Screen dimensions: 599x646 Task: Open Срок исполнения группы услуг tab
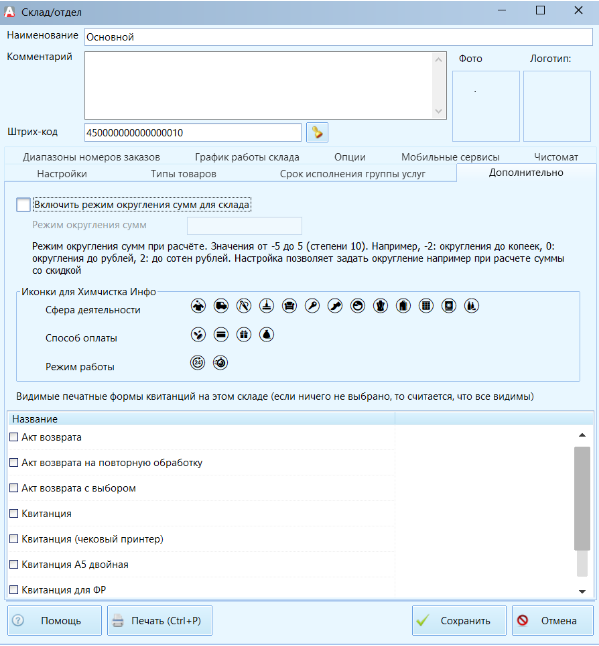[x=353, y=174]
